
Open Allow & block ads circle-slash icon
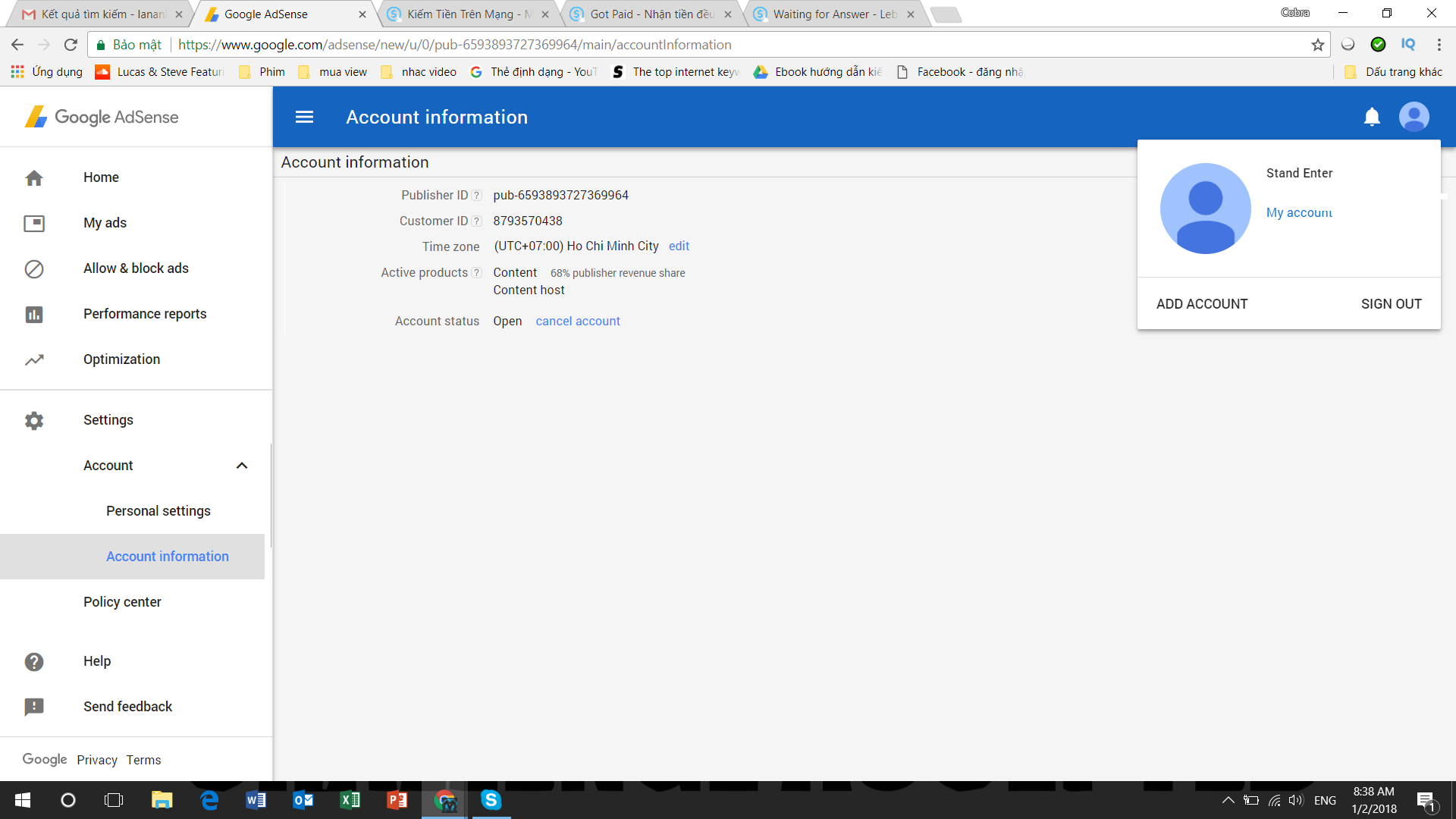tap(34, 268)
